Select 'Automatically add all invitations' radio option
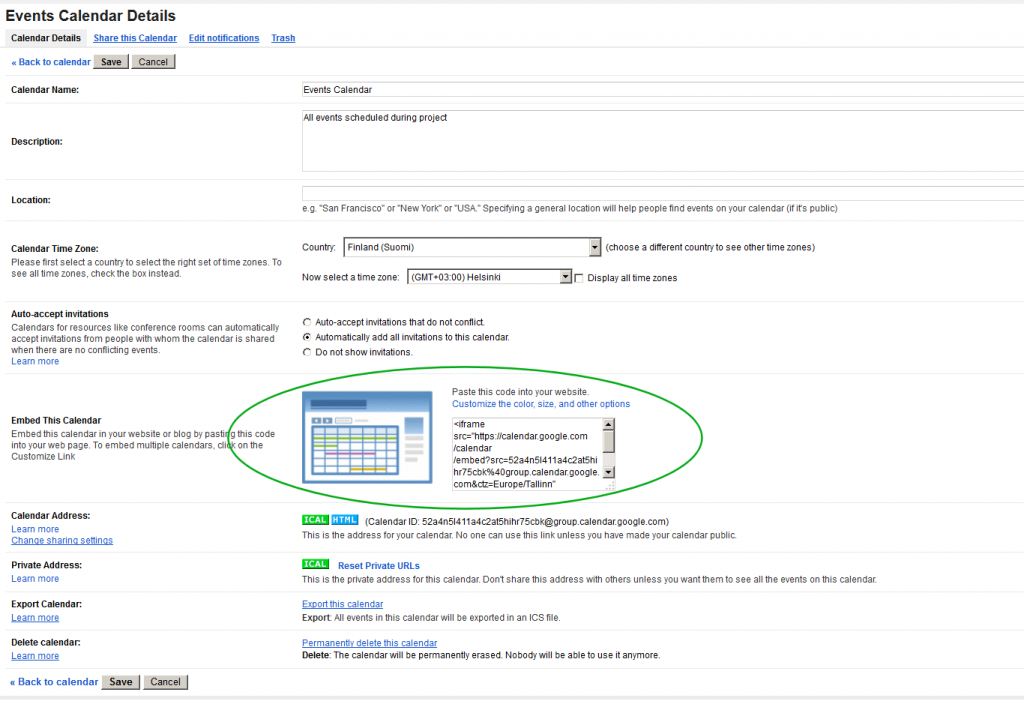1024x704 pixels. pyautogui.click(x=307, y=337)
